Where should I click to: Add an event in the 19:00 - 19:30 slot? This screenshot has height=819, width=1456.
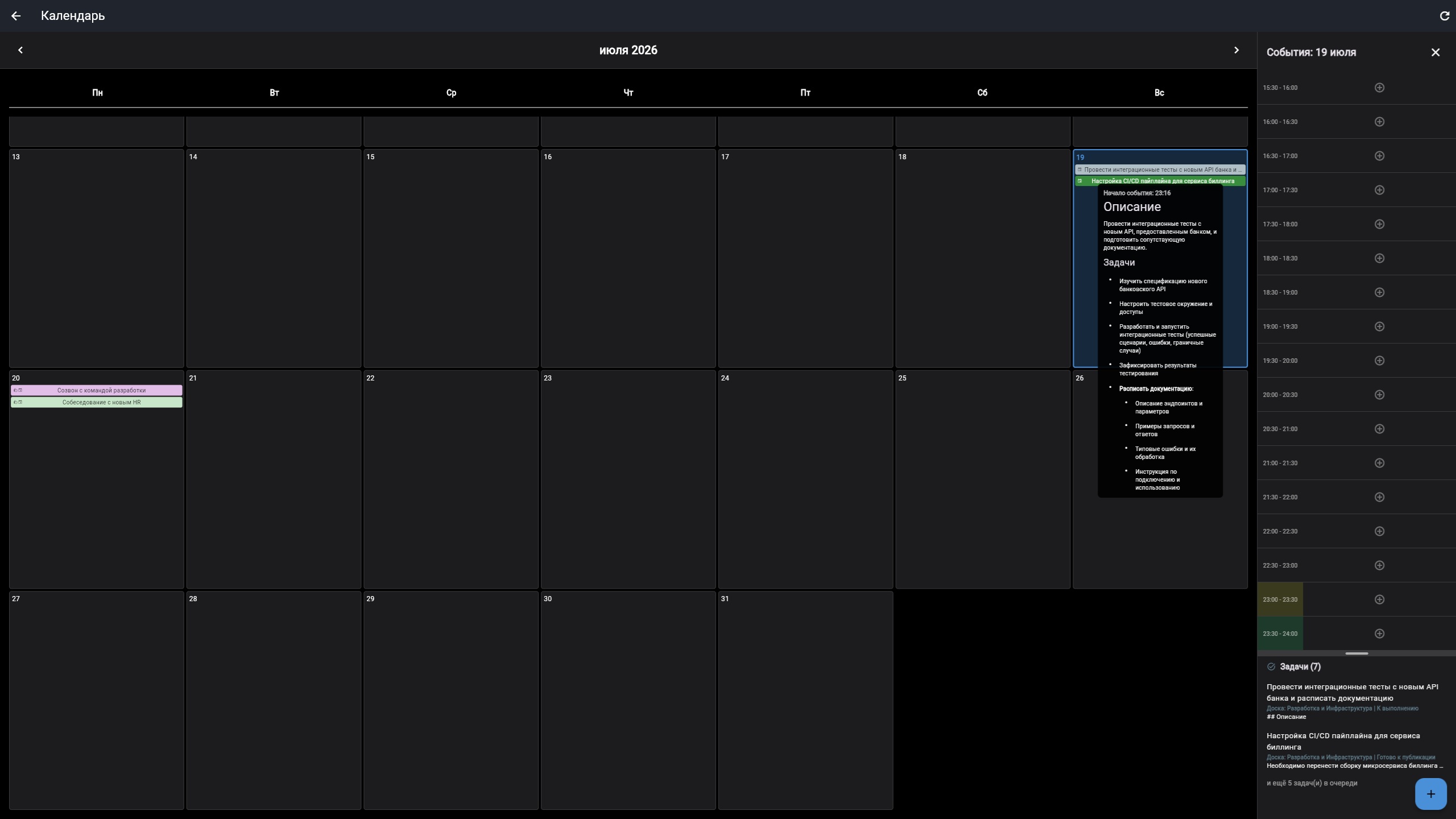point(1379,326)
